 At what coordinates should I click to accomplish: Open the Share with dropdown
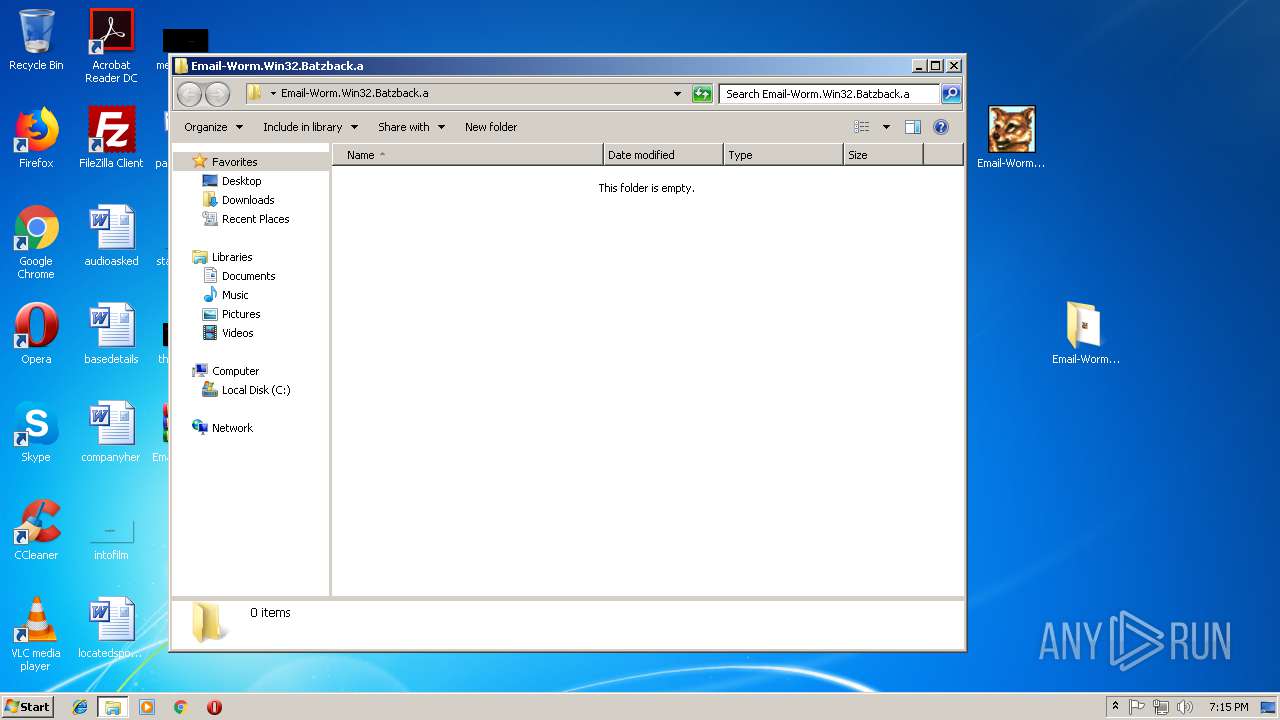click(x=411, y=127)
